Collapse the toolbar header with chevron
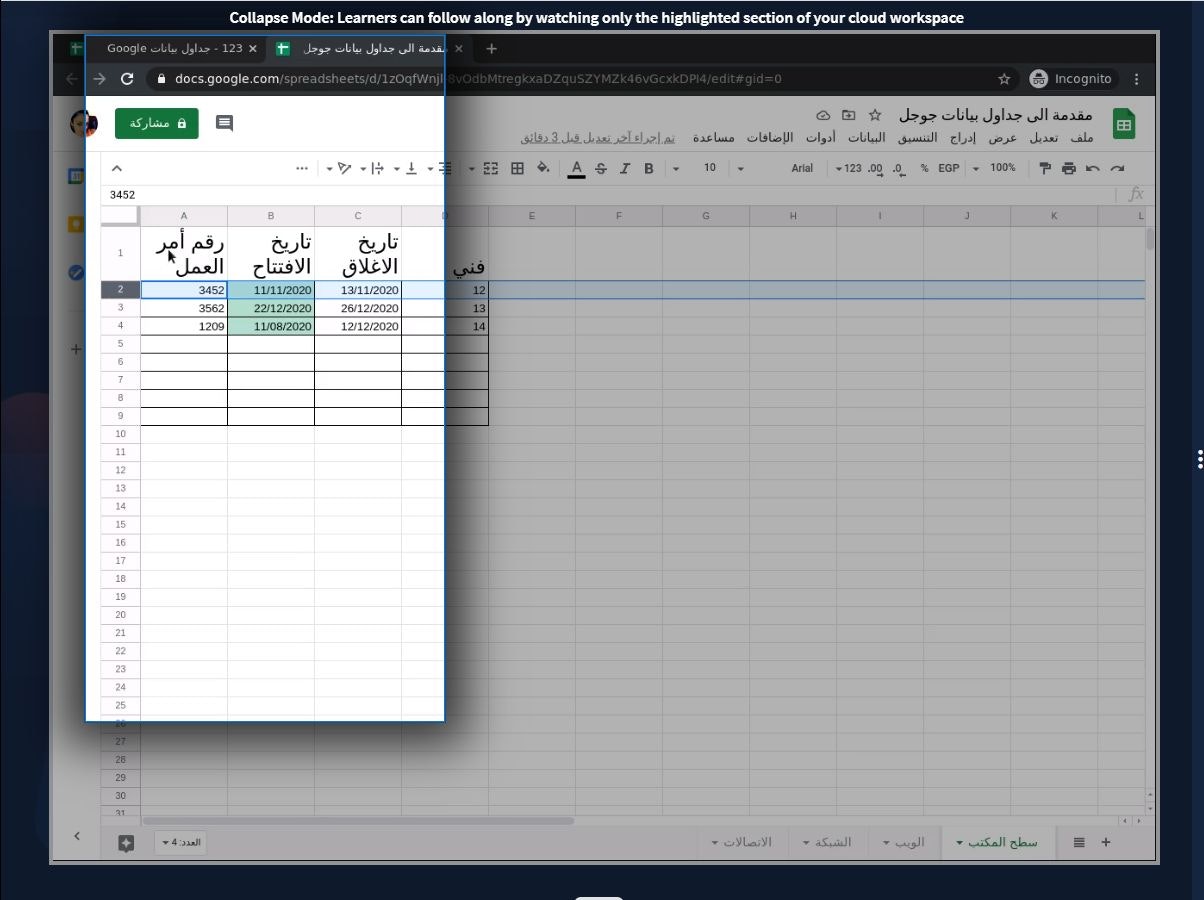The image size is (1204, 900). click(x=117, y=168)
